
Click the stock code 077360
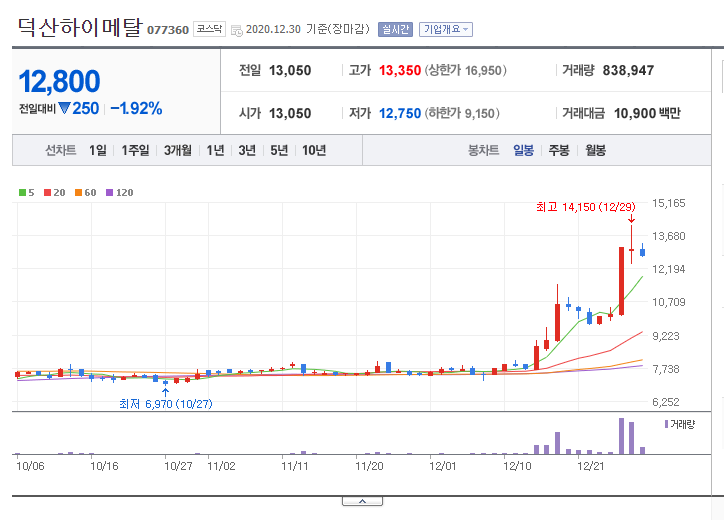click(168, 30)
